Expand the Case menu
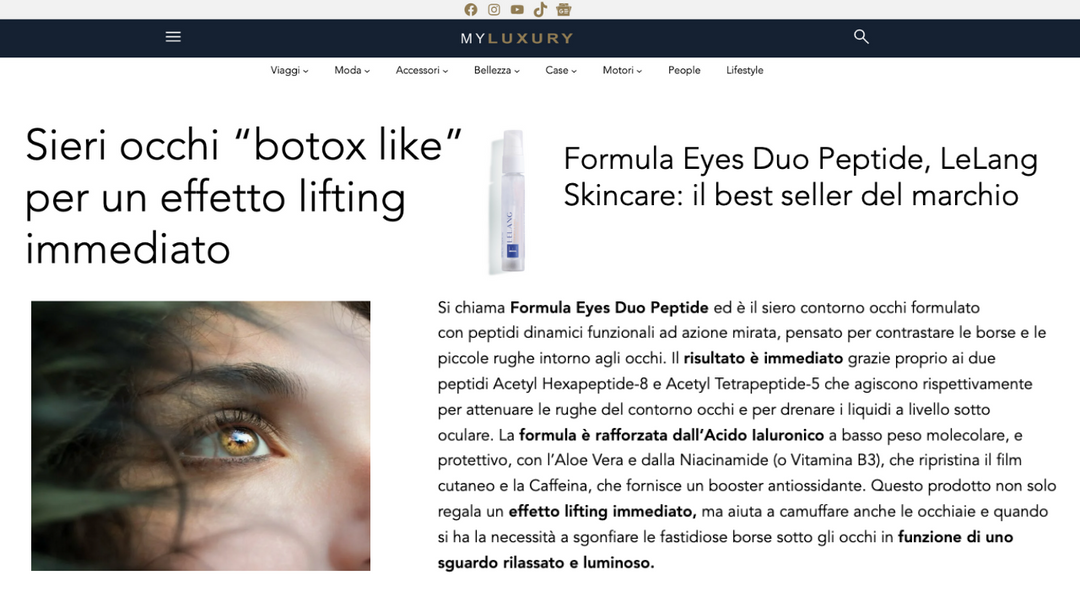1080x608 pixels. (561, 70)
